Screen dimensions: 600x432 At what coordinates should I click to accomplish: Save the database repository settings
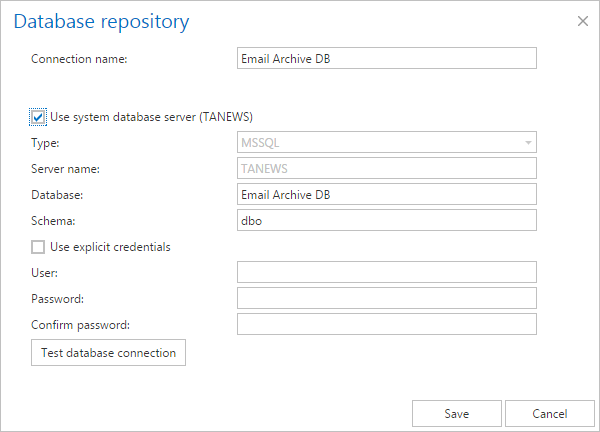pyautogui.click(x=456, y=413)
